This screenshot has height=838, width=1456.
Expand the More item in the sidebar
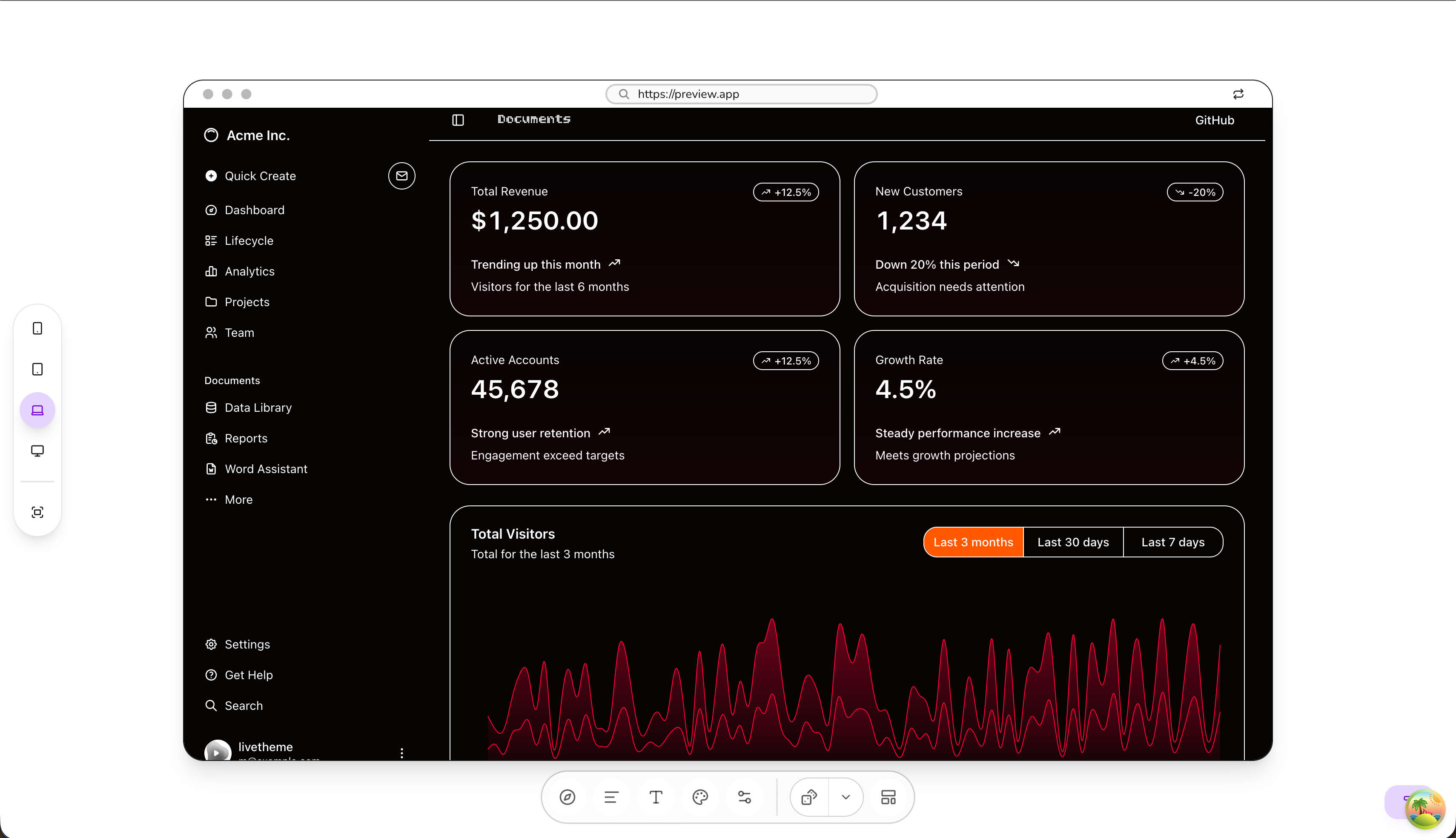[238, 499]
